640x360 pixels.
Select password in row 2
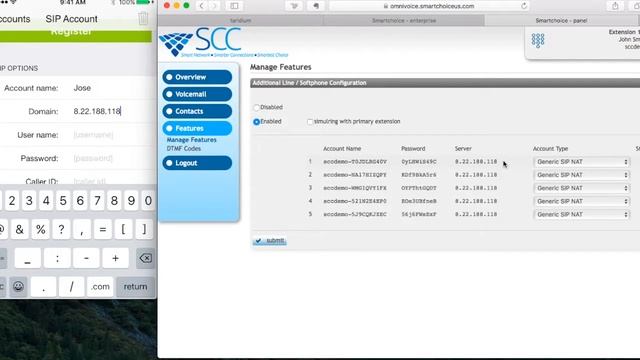click(x=419, y=175)
